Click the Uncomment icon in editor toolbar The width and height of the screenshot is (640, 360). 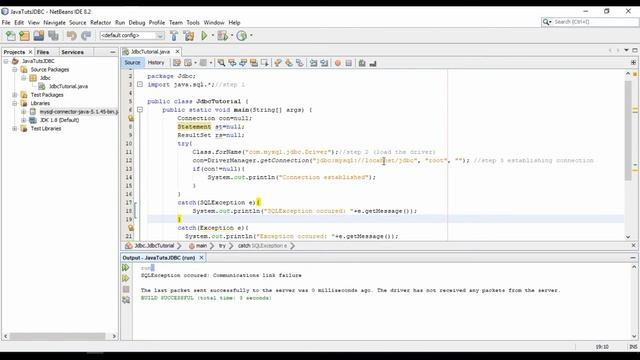[x=373, y=63]
